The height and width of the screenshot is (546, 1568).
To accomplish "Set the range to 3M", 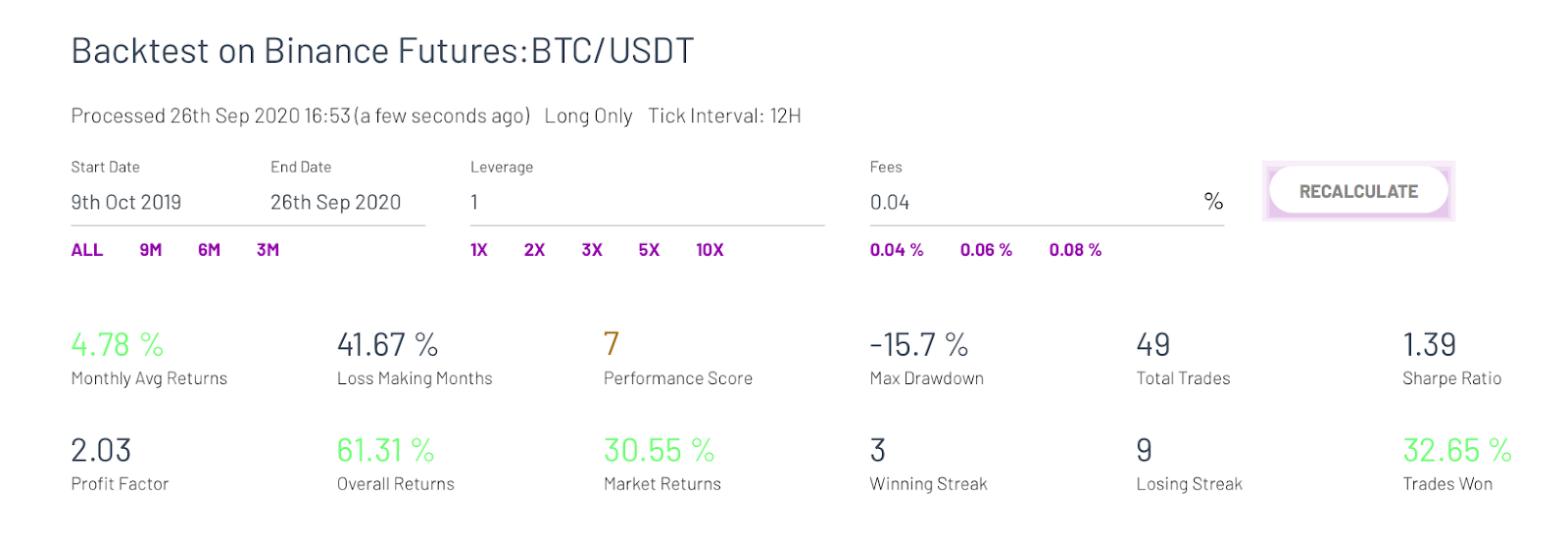I will click(x=268, y=250).
